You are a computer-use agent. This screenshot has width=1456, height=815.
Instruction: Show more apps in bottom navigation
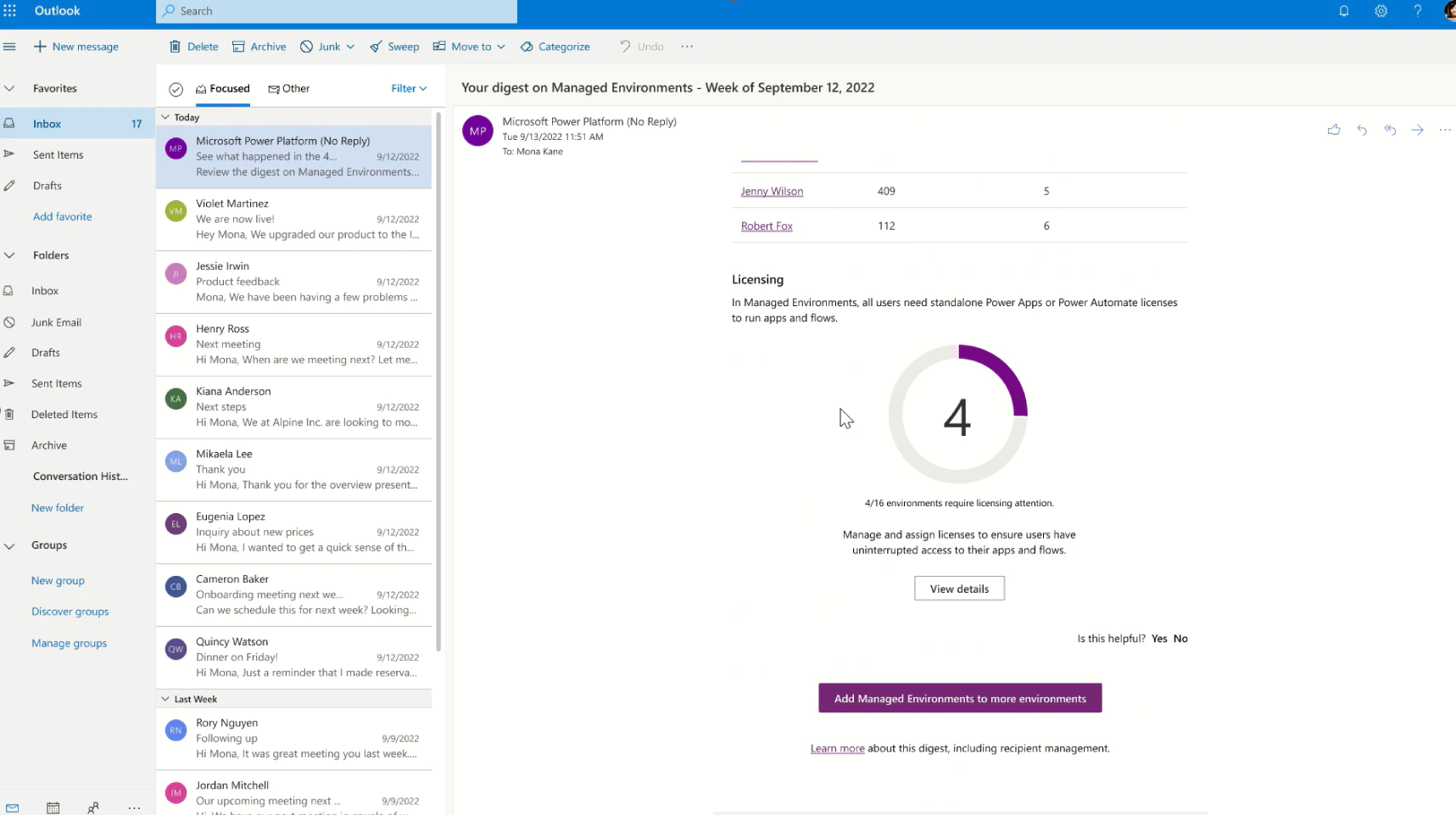[x=134, y=808]
